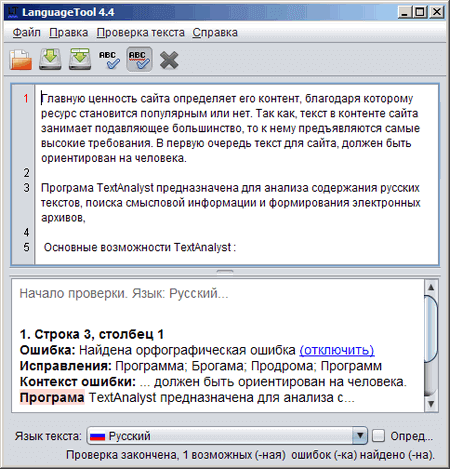Click the results scrollbar up arrow
Viewport: 450px width, 469px height.
[431, 287]
